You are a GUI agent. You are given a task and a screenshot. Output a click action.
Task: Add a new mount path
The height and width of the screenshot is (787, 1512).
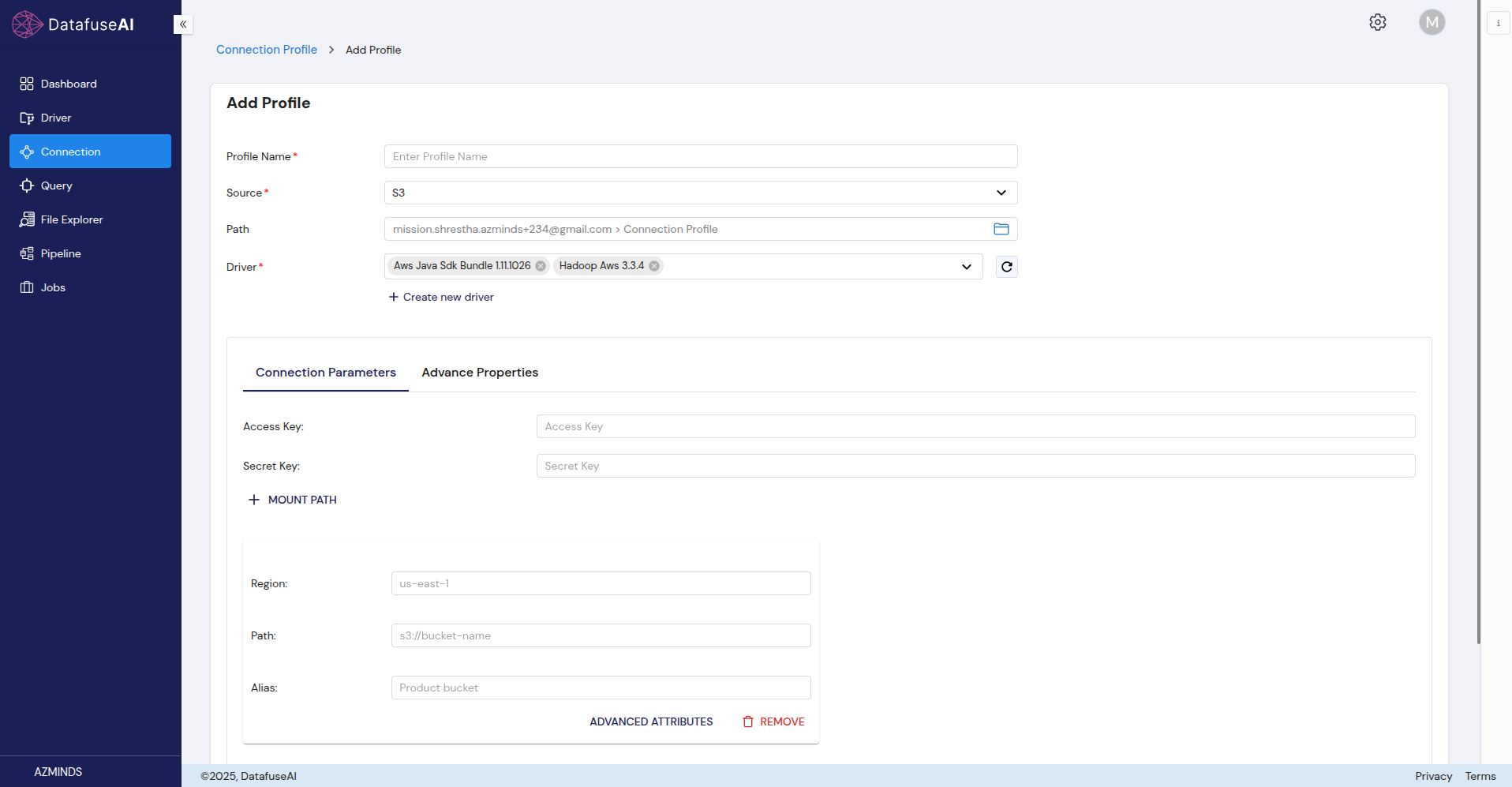pyautogui.click(x=293, y=500)
